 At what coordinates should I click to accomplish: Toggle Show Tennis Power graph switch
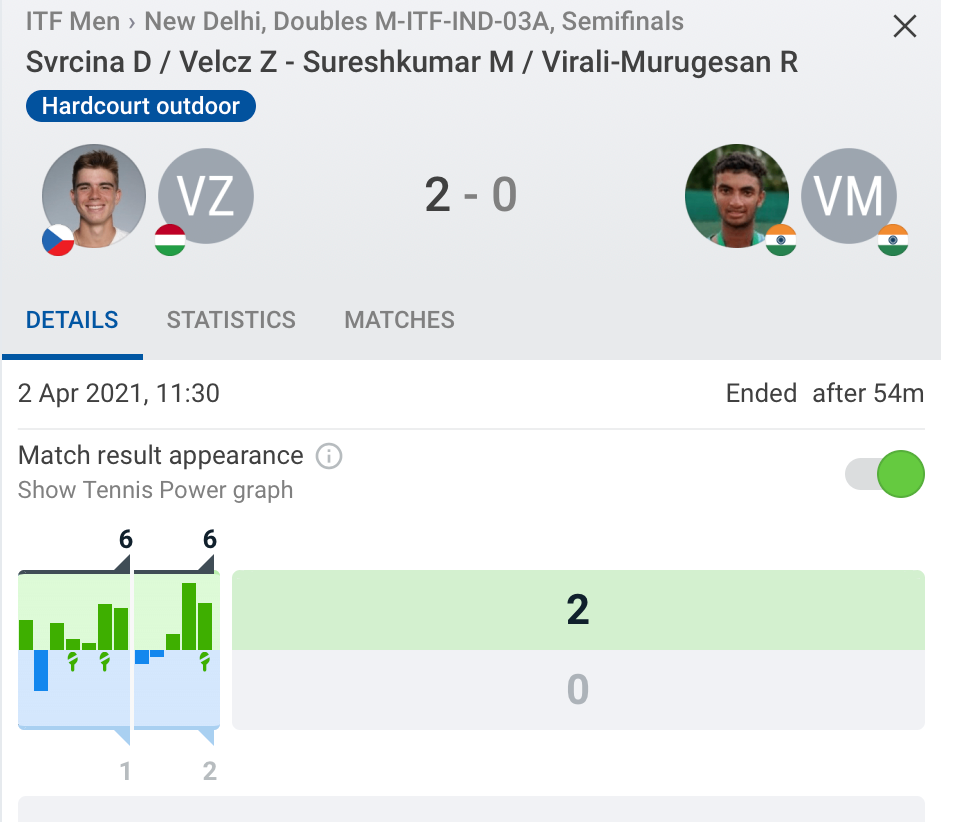(x=885, y=474)
